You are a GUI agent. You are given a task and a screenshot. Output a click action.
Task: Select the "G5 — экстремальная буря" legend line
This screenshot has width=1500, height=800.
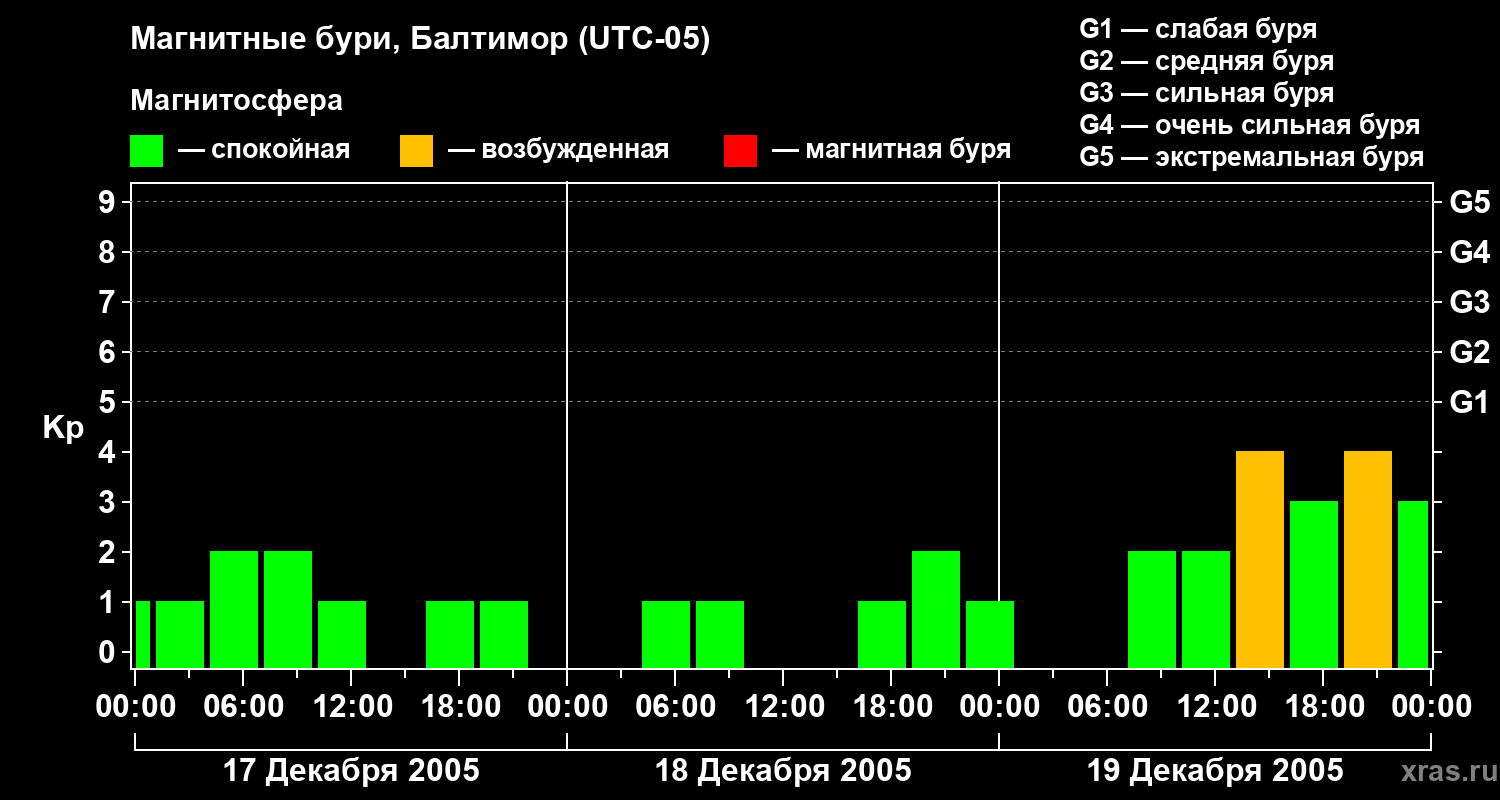point(1252,157)
